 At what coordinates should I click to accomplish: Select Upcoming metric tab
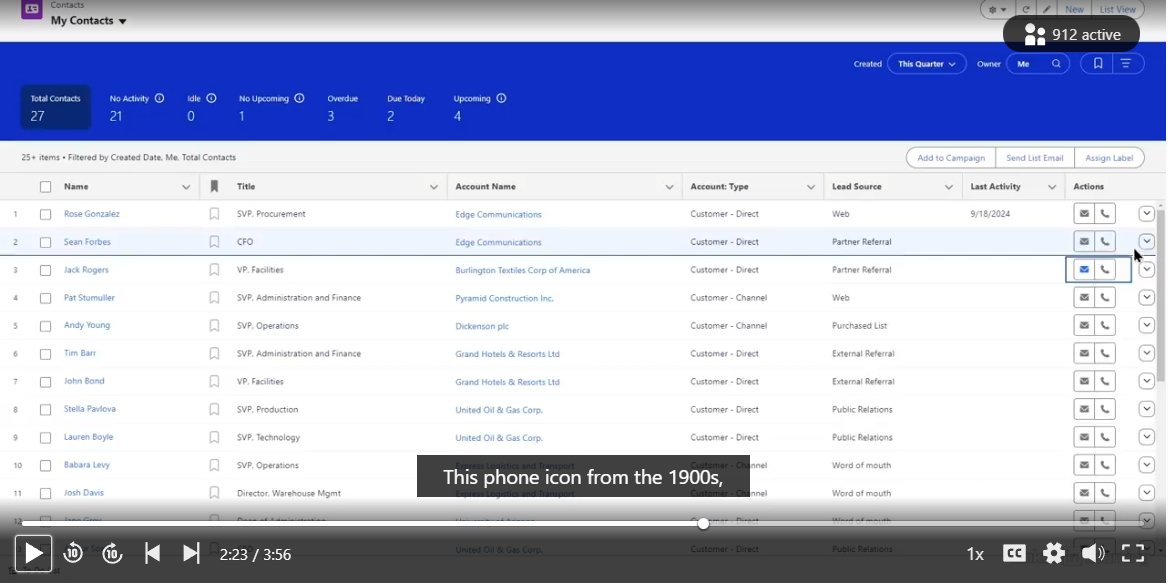point(480,107)
